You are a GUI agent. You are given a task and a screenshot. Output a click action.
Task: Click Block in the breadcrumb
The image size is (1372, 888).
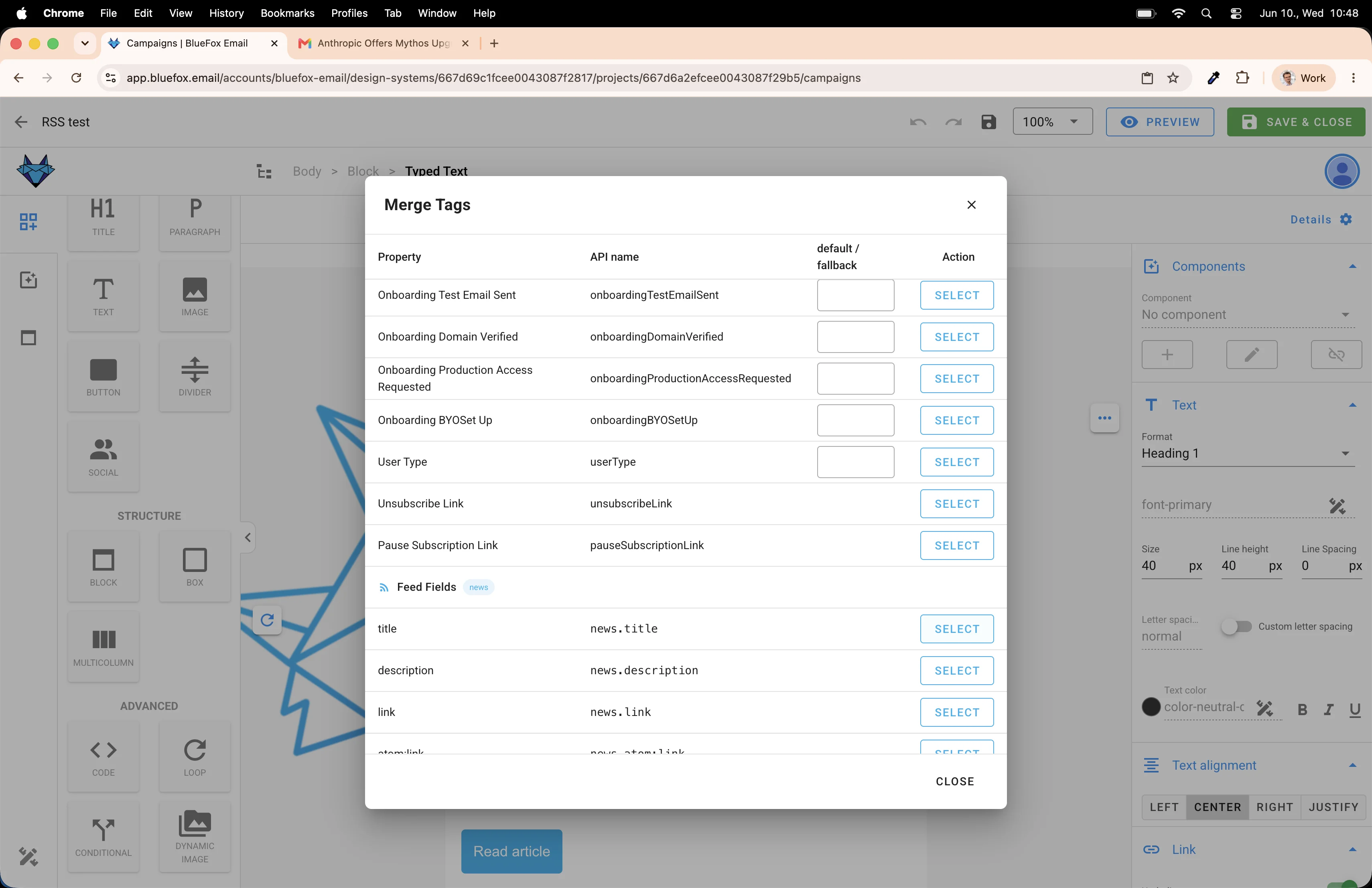point(363,171)
